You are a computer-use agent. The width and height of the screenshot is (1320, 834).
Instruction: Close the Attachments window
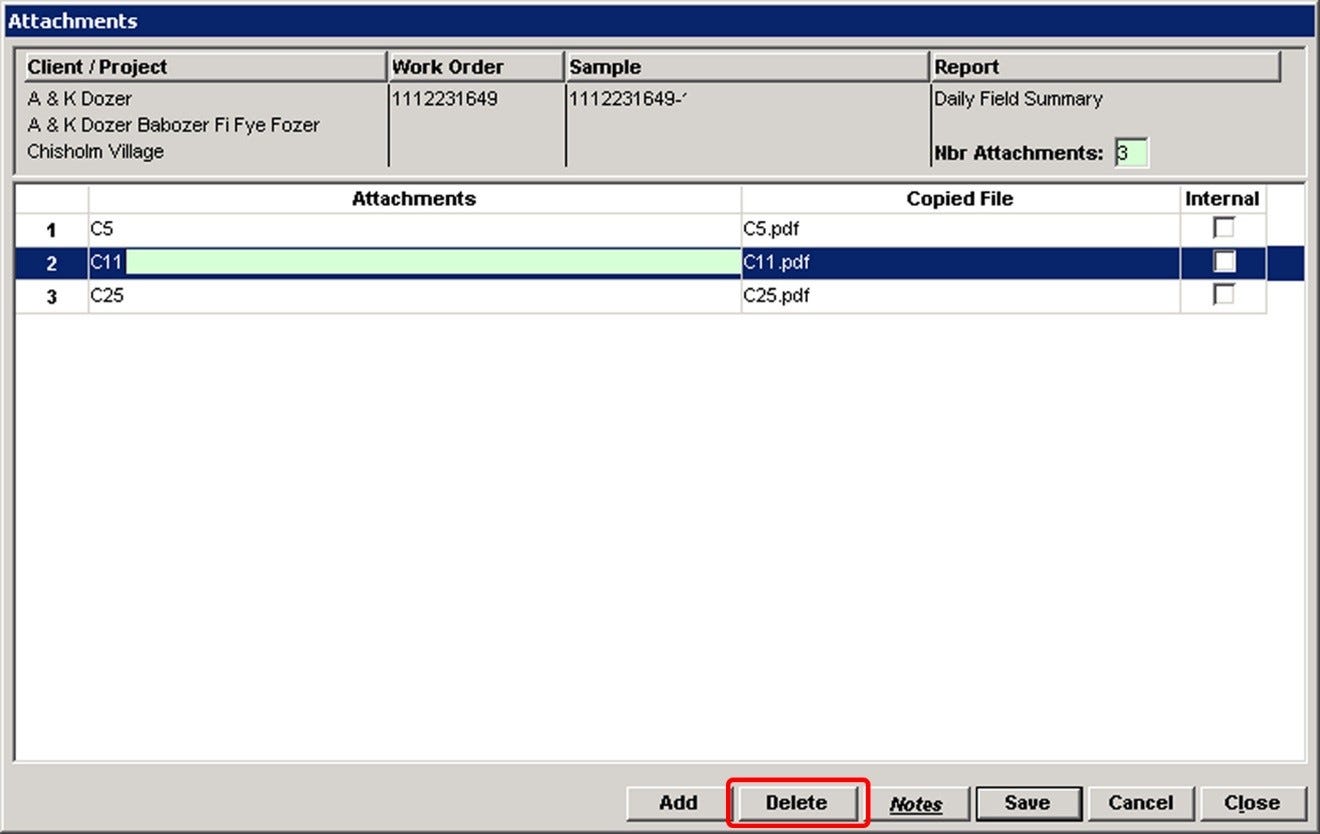pos(1252,803)
